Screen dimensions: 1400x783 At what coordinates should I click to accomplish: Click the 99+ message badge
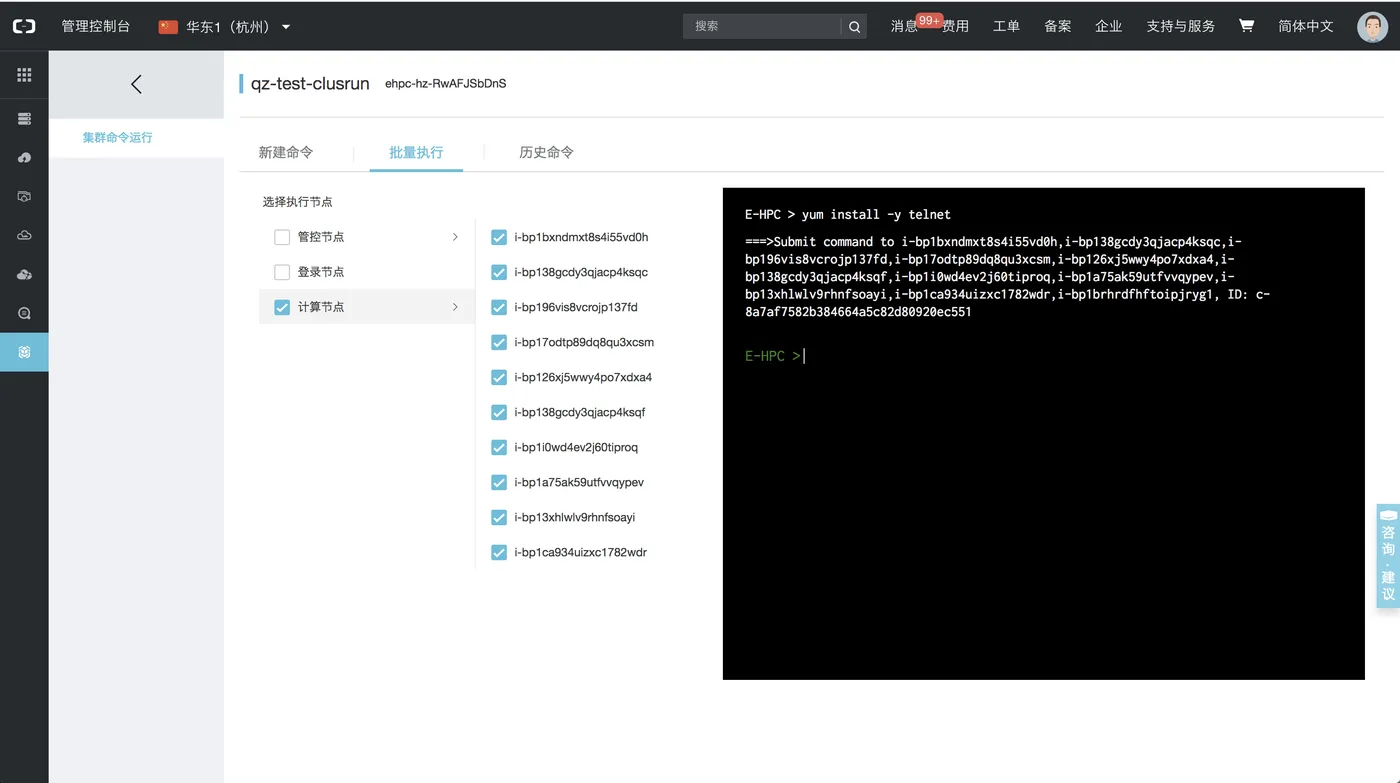tap(929, 20)
